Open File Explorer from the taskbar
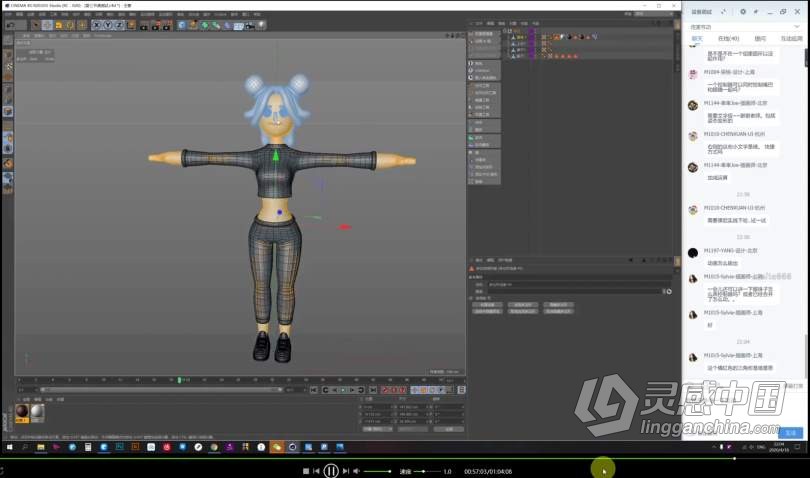The height and width of the screenshot is (478, 810). click(41, 447)
